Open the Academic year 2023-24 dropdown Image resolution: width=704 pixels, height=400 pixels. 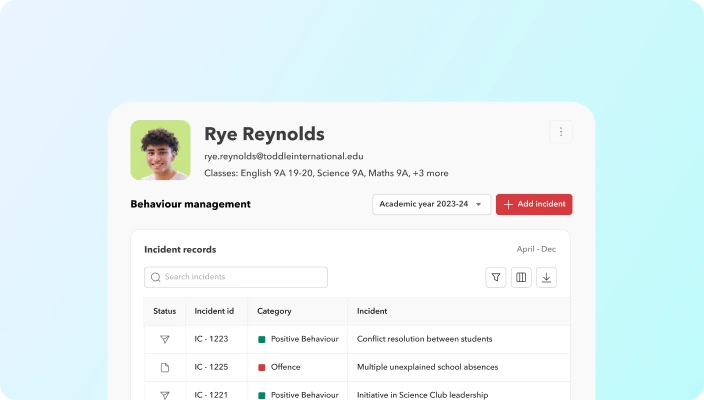(431, 204)
